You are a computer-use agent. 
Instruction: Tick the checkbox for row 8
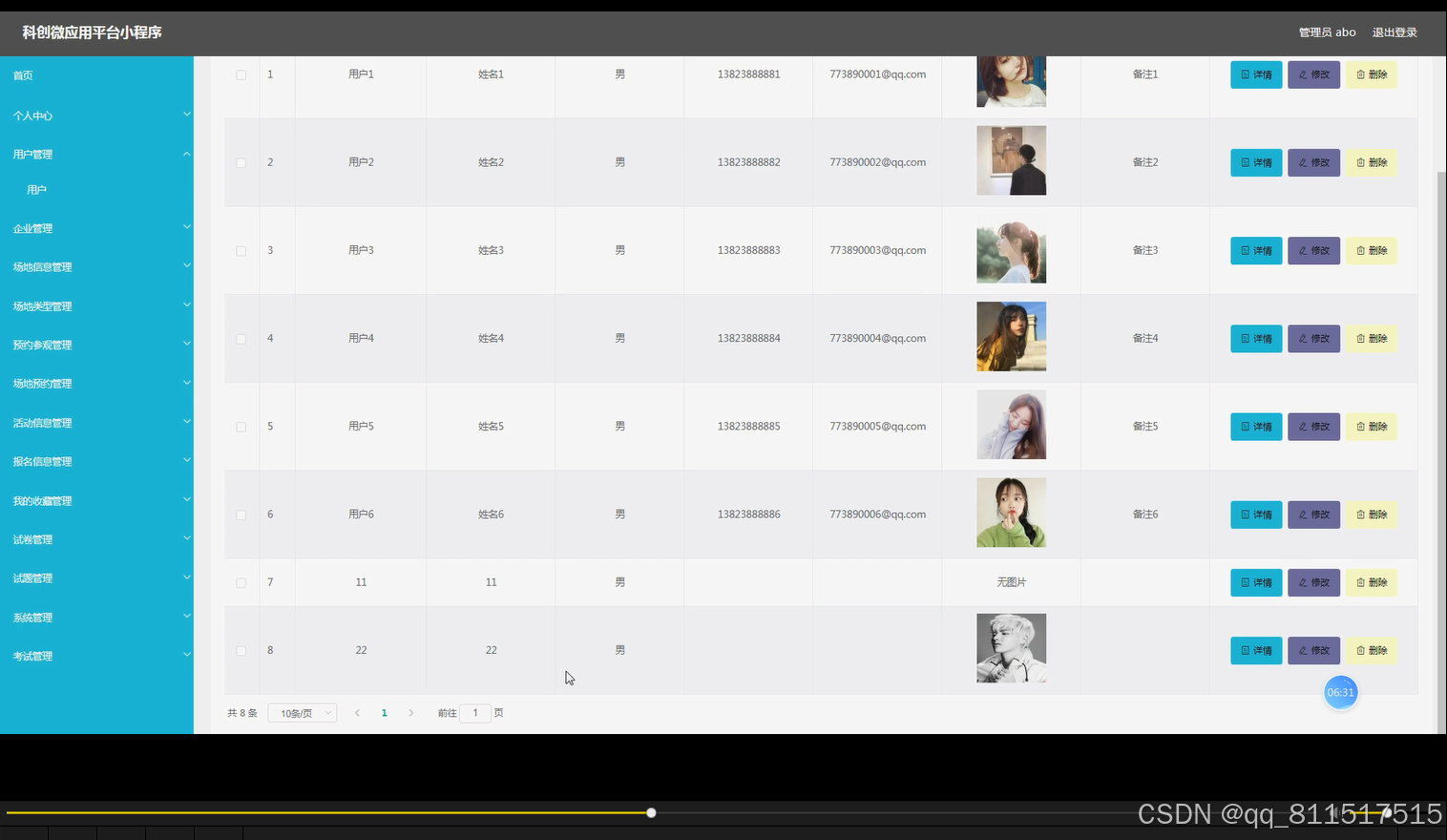pyautogui.click(x=241, y=651)
